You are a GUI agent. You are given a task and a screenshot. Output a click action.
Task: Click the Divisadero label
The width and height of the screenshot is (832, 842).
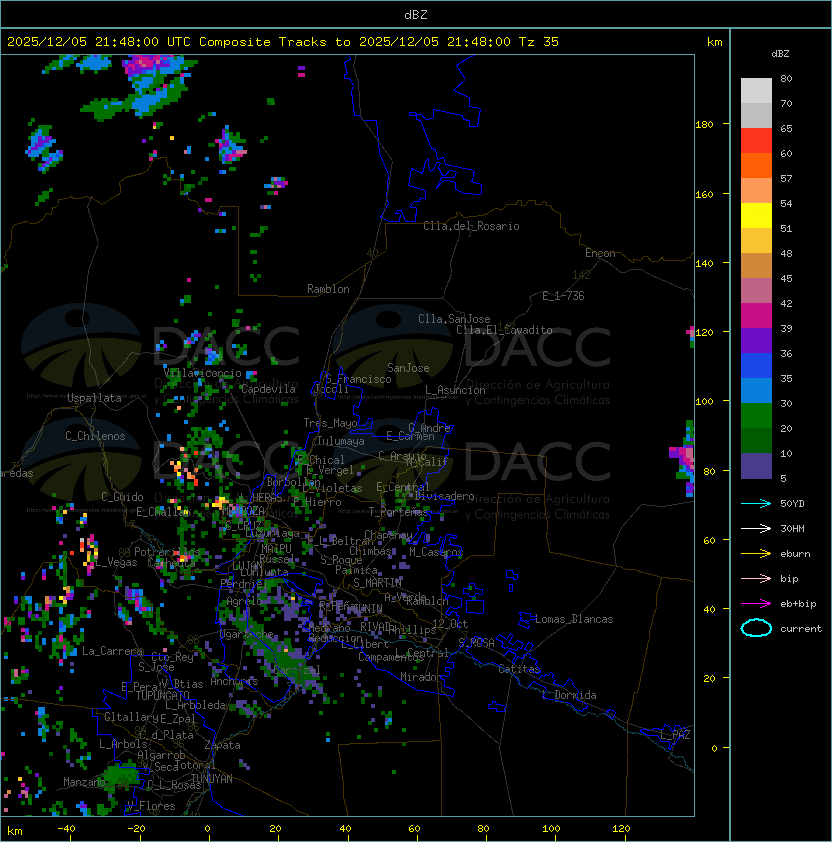click(445, 496)
